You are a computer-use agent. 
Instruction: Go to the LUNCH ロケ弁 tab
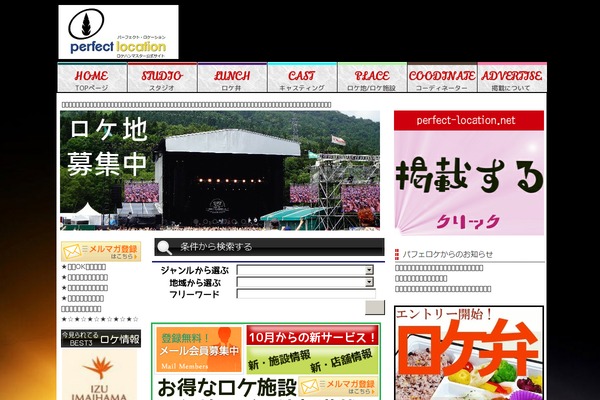(232, 78)
